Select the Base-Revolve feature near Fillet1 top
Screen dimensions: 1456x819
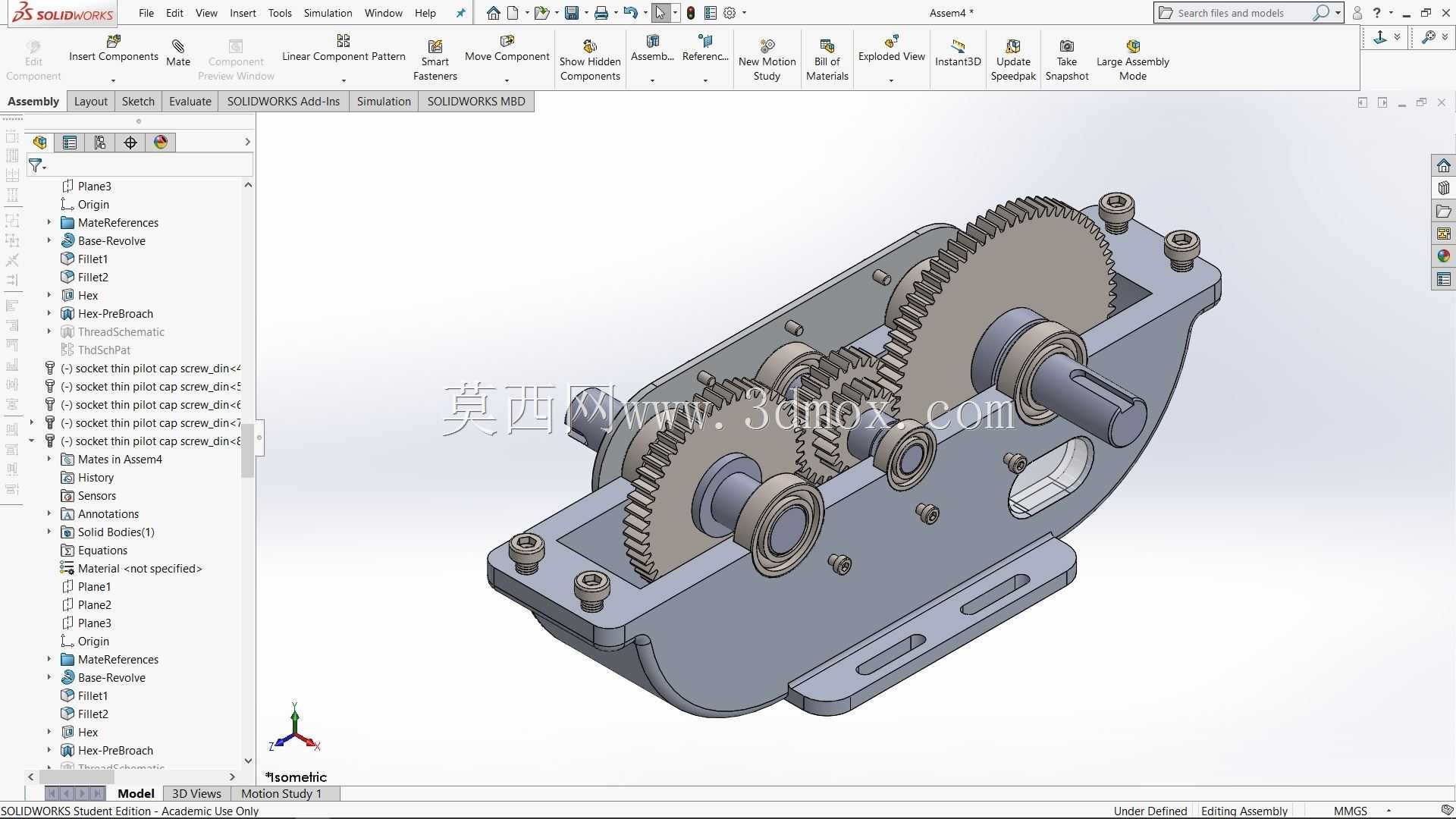tap(111, 240)
